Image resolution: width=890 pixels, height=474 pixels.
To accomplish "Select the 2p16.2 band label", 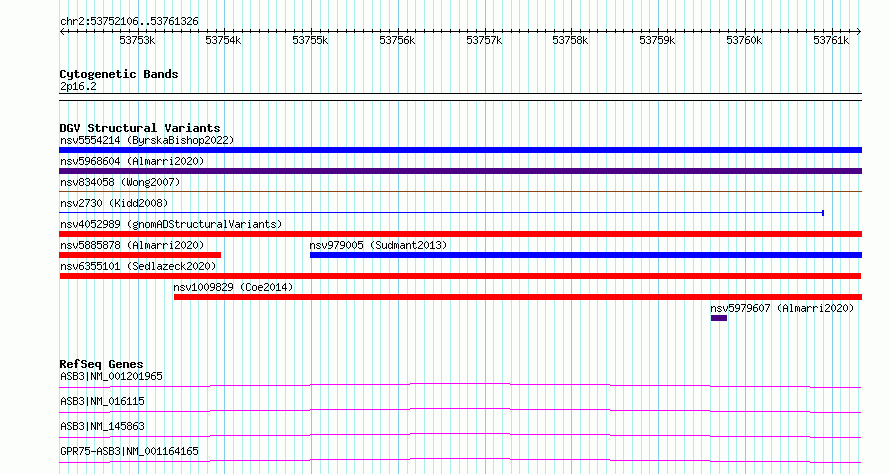I will click(x=78, y=86).
